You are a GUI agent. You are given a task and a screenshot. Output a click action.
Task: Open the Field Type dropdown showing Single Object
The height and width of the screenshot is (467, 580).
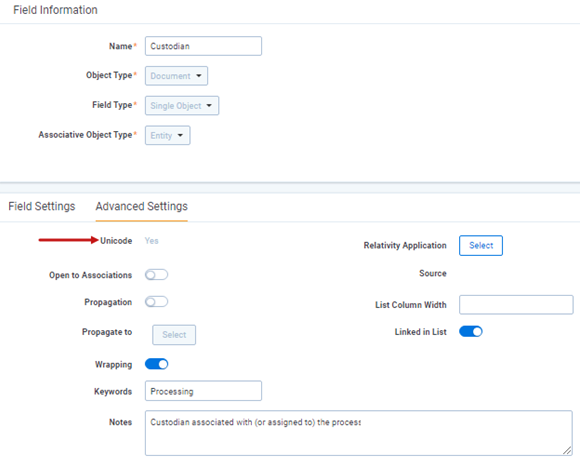[x=182, y=106]
